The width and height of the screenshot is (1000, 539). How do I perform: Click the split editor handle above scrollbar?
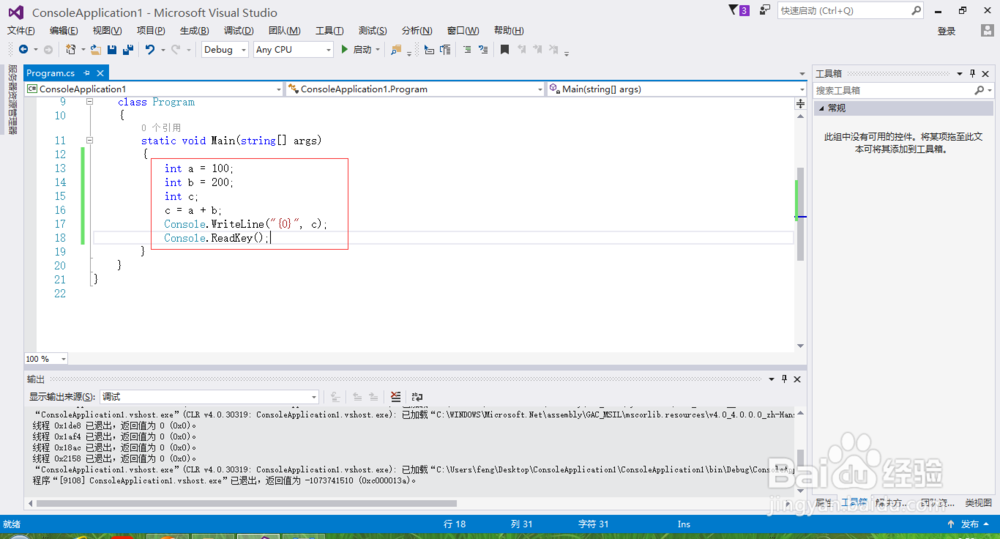800,103
